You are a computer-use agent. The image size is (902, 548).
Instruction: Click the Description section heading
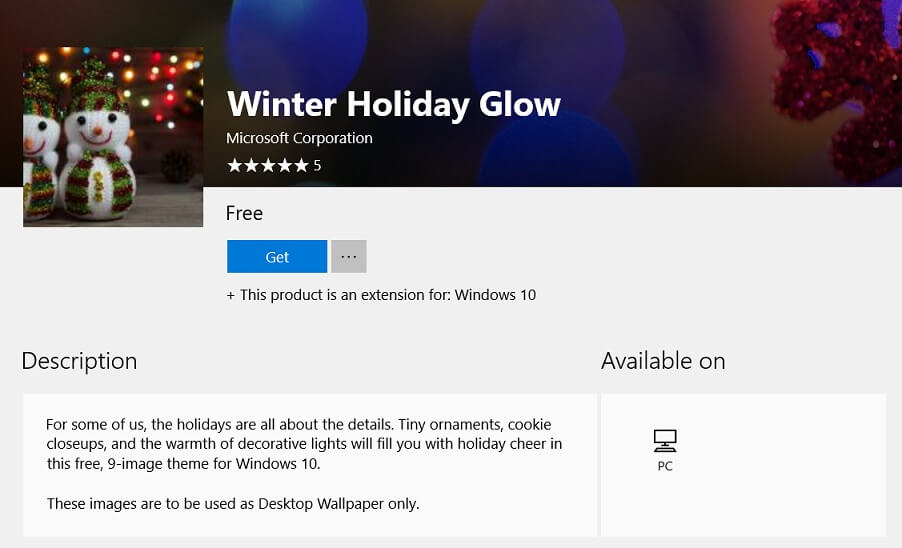(79, 361)
